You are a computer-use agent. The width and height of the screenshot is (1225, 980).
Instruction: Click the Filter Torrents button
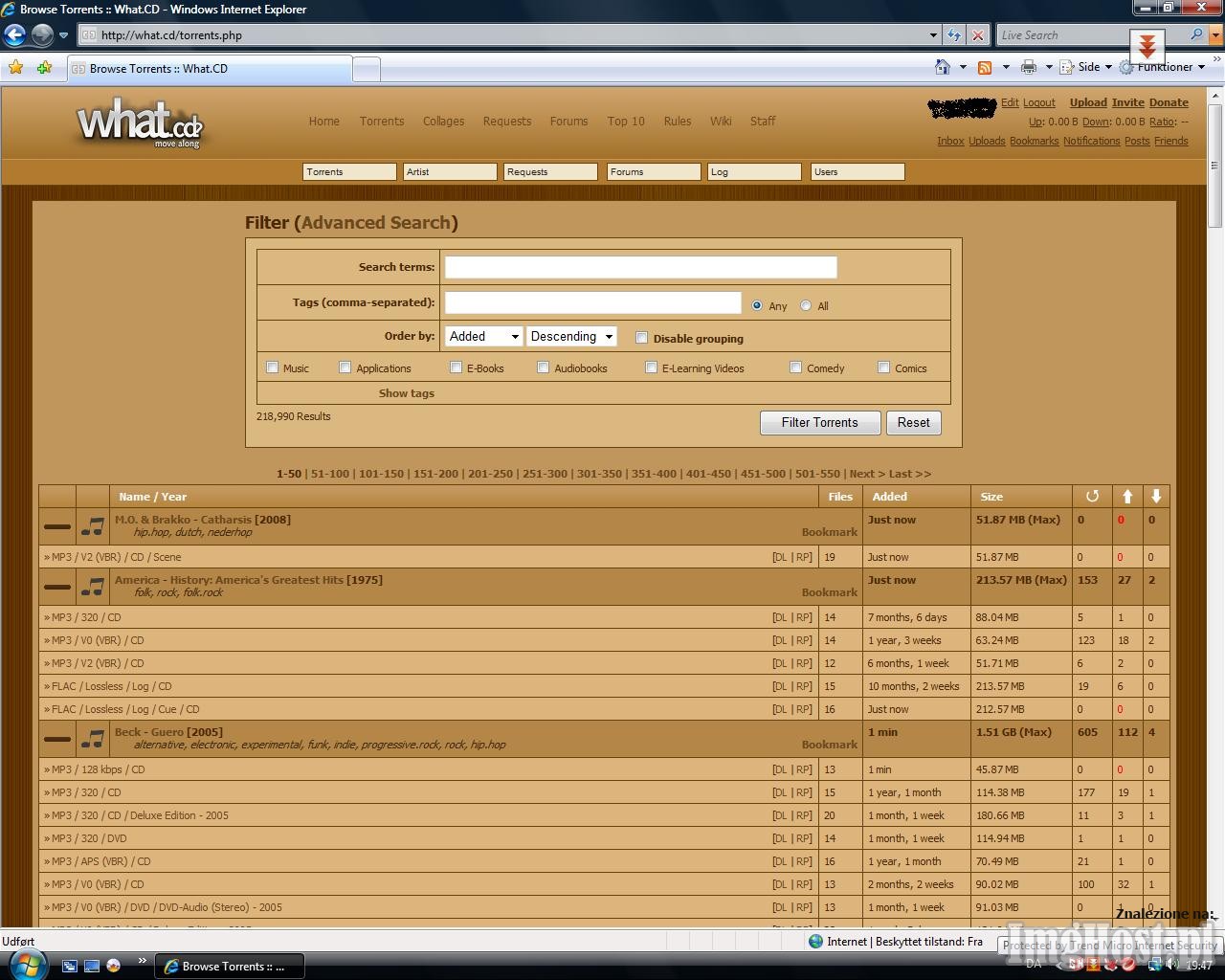coord(820,423)
